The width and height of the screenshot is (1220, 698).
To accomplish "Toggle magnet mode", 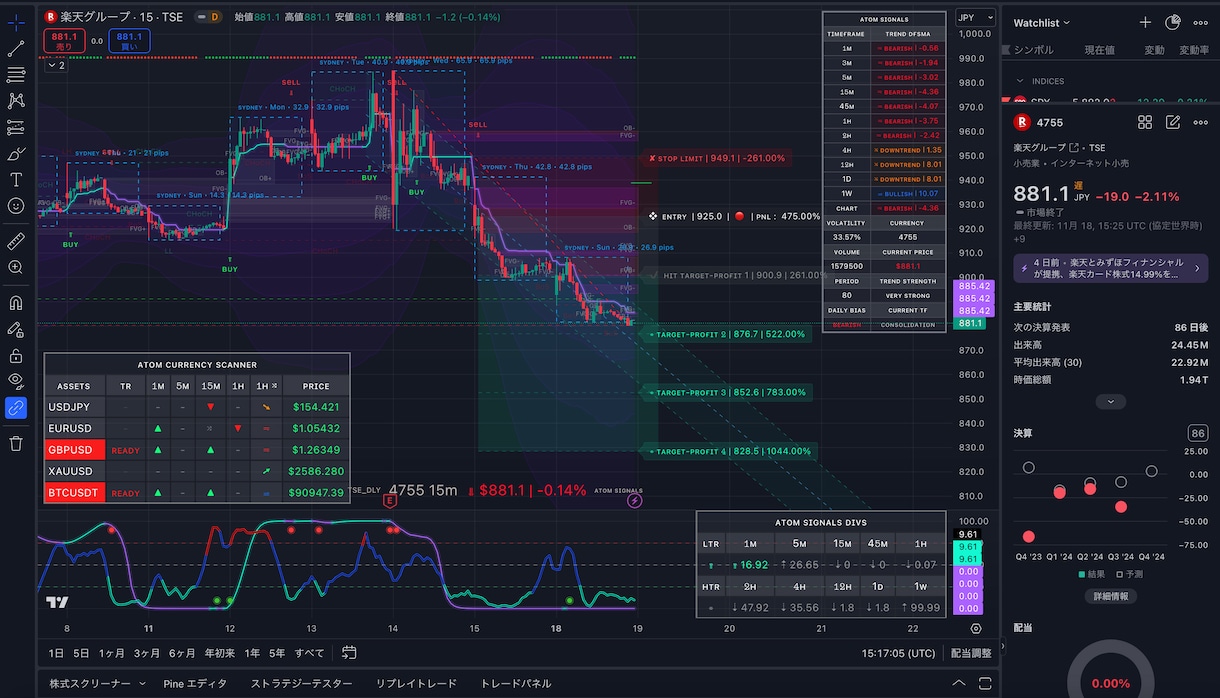I will point(16,303).
